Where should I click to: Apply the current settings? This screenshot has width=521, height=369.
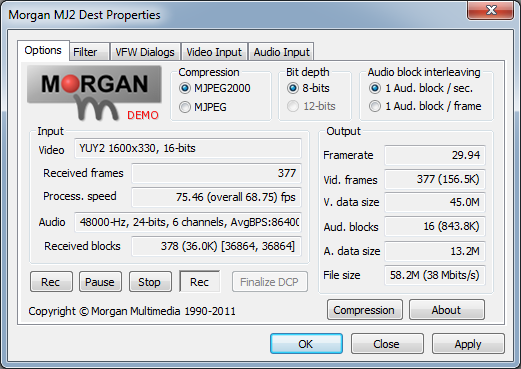[468, 344]
